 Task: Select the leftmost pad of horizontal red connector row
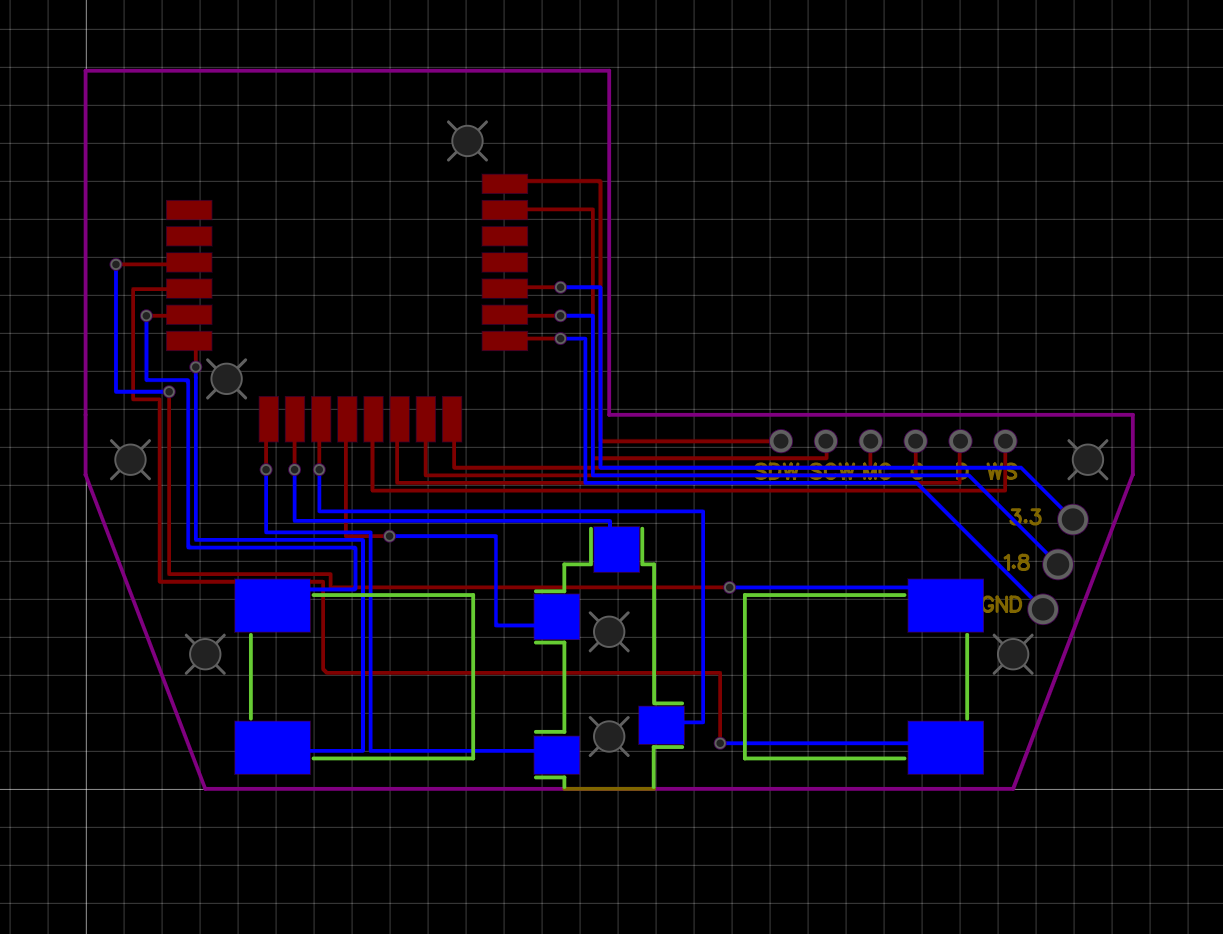coord(268,419)
